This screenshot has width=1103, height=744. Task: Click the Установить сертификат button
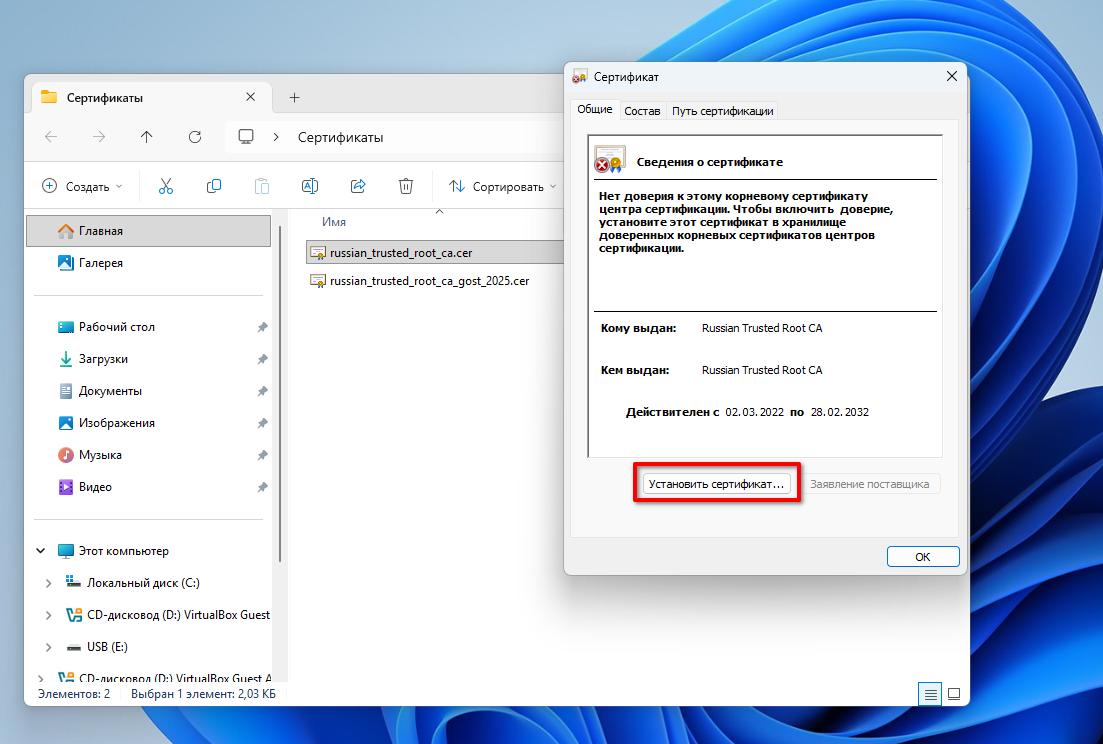[x=716, y=484]
